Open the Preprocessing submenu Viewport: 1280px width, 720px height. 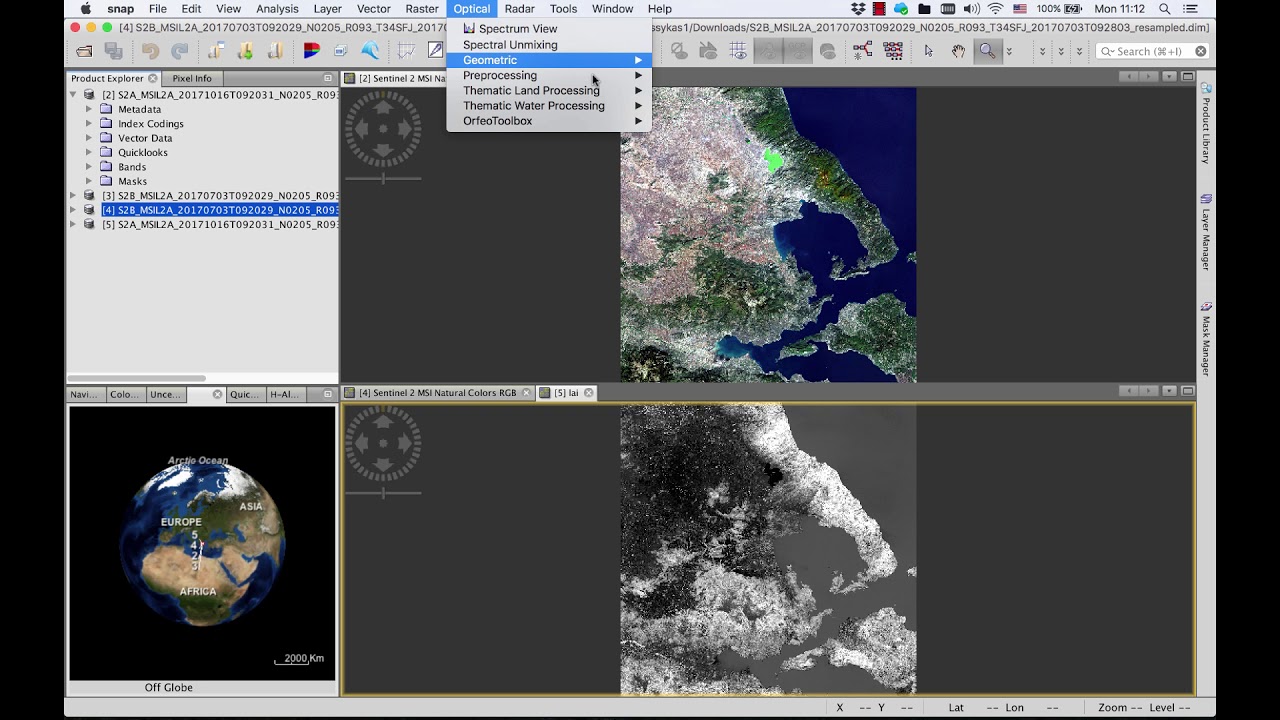click(548, 75)
